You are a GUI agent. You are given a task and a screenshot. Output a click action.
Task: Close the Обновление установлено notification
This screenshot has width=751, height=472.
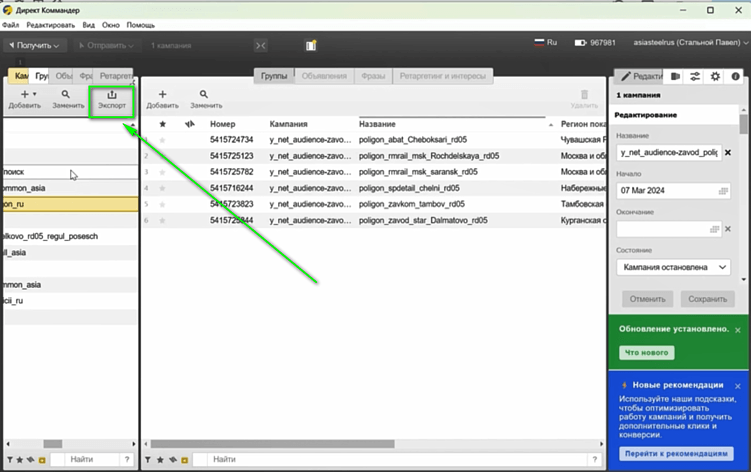click(738, 330)
